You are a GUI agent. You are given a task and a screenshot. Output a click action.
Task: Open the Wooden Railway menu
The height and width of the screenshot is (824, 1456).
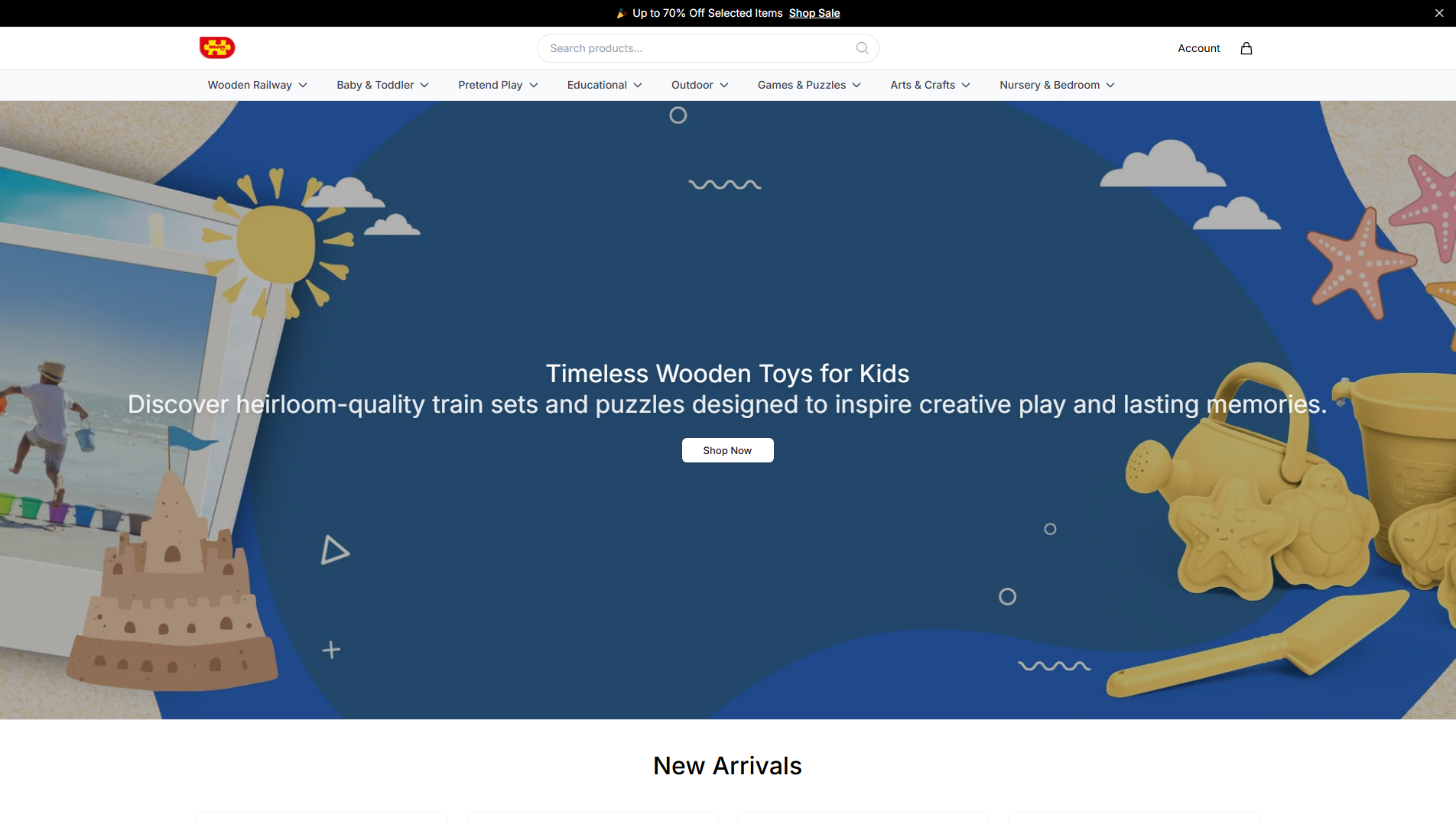(258, 85)
